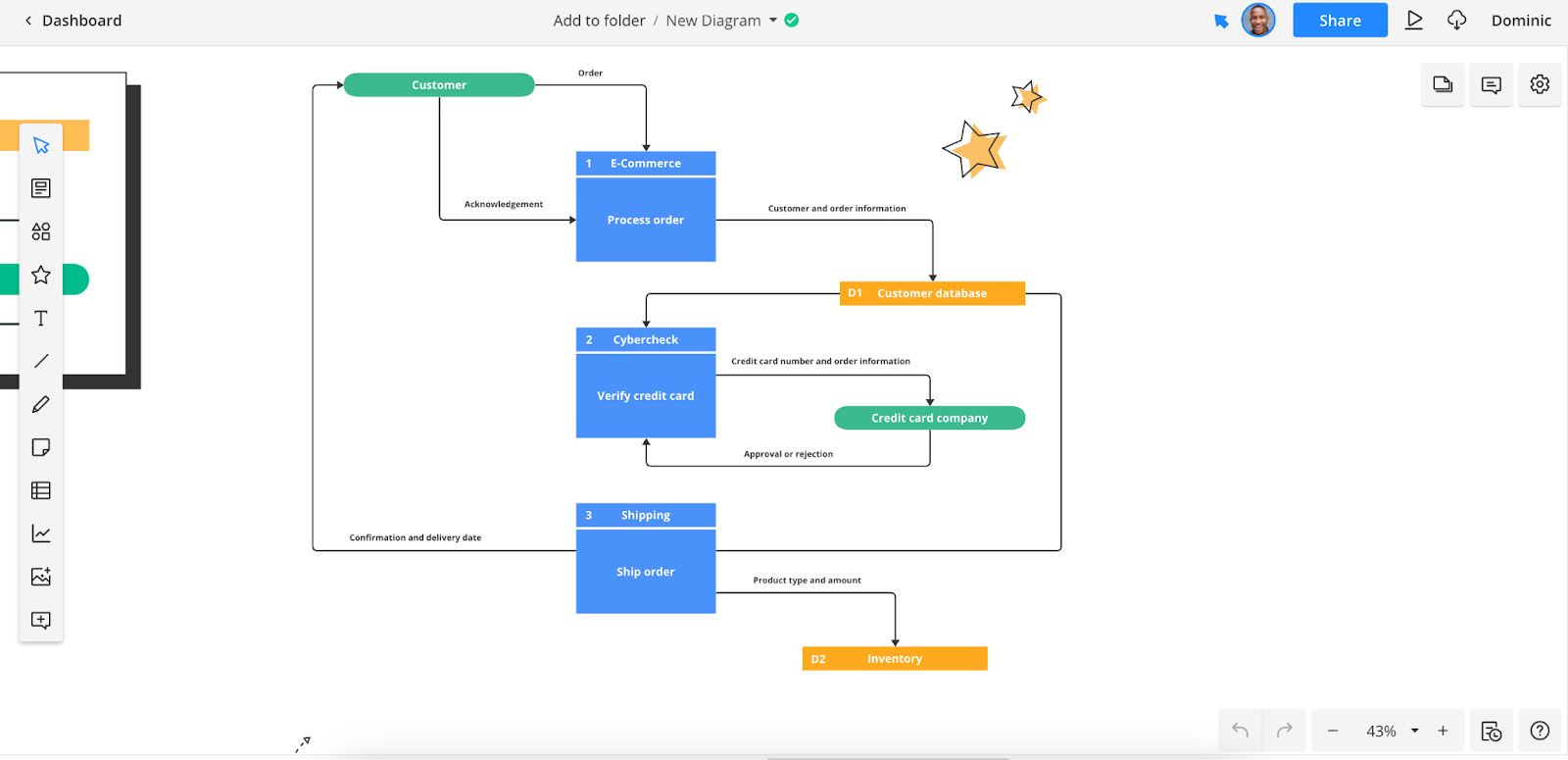Select the Text tool

(41, 318)
